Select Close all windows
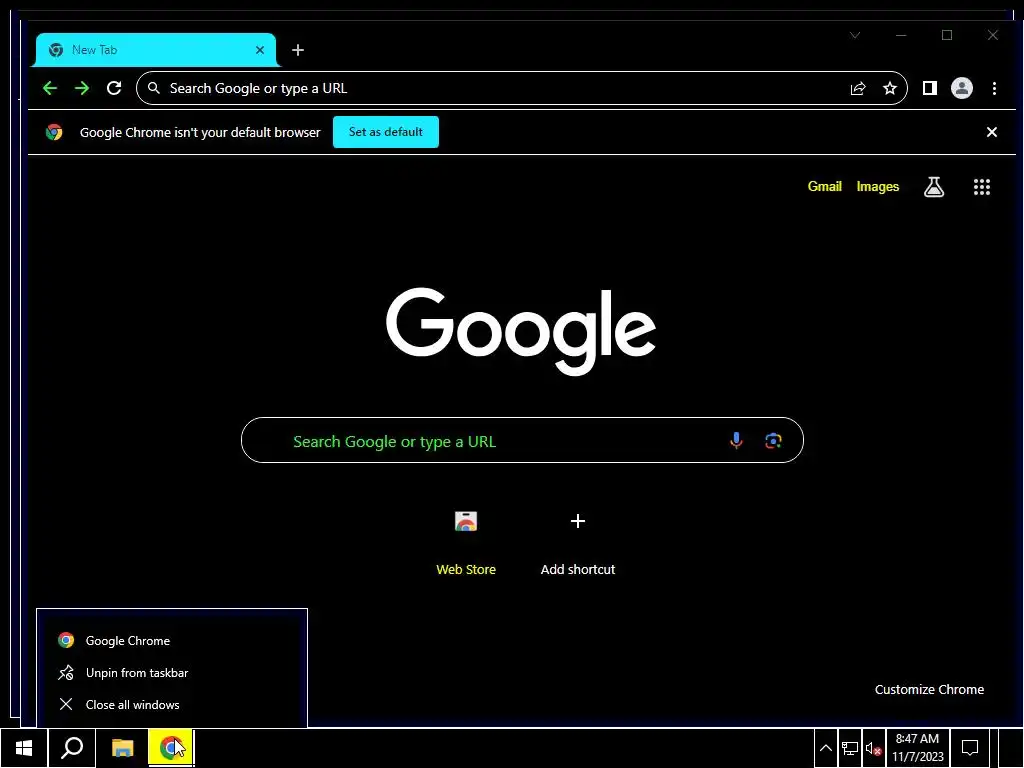The image size is (1024, 768). [172, 705]
